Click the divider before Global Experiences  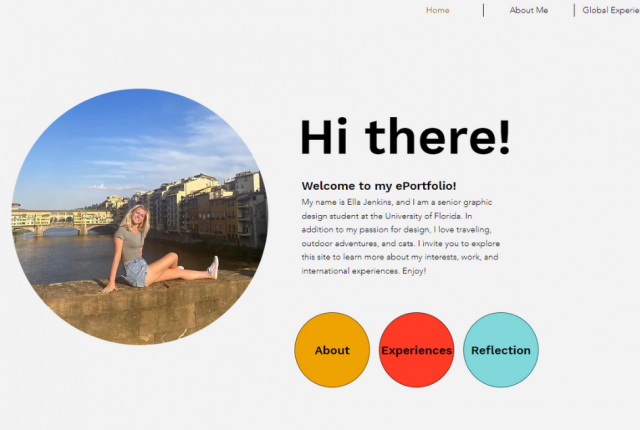(x=574, y=10)
